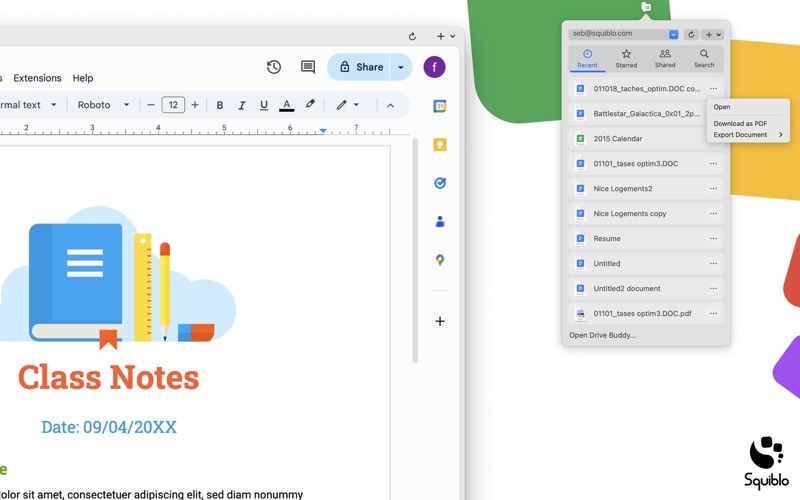Open Google Maps side panel icon
The height and width of the screenshot is (500, 800).
point(439,260)
